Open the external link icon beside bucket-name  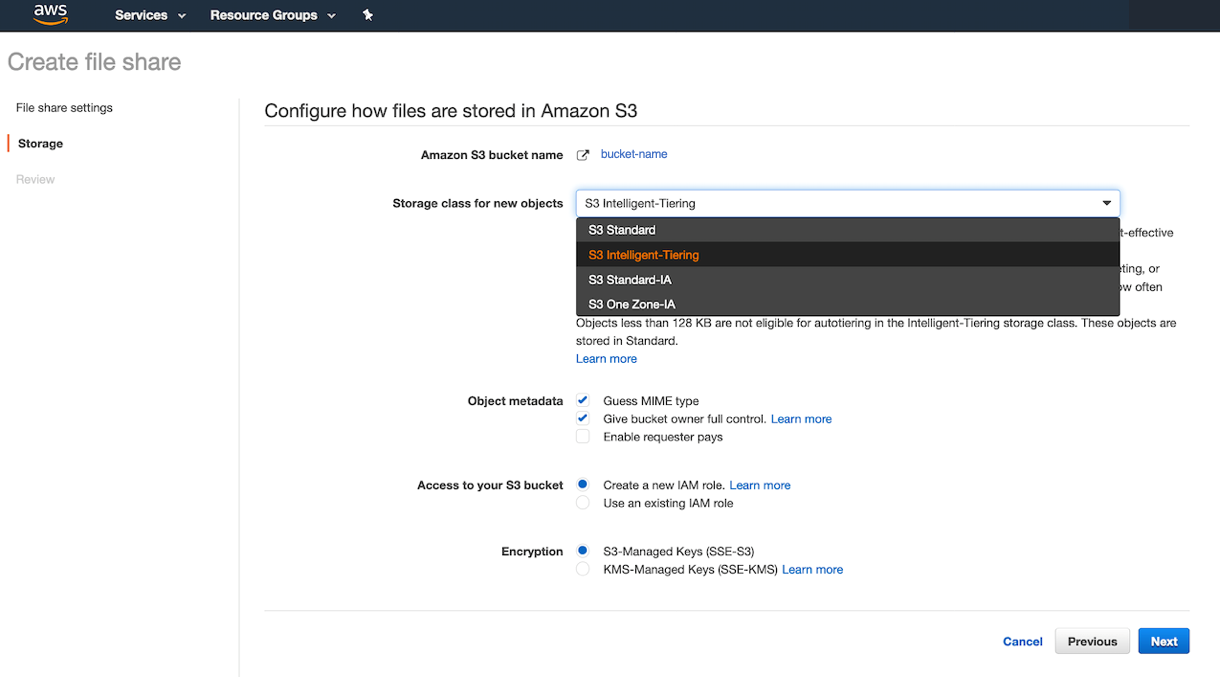[583, 155]
